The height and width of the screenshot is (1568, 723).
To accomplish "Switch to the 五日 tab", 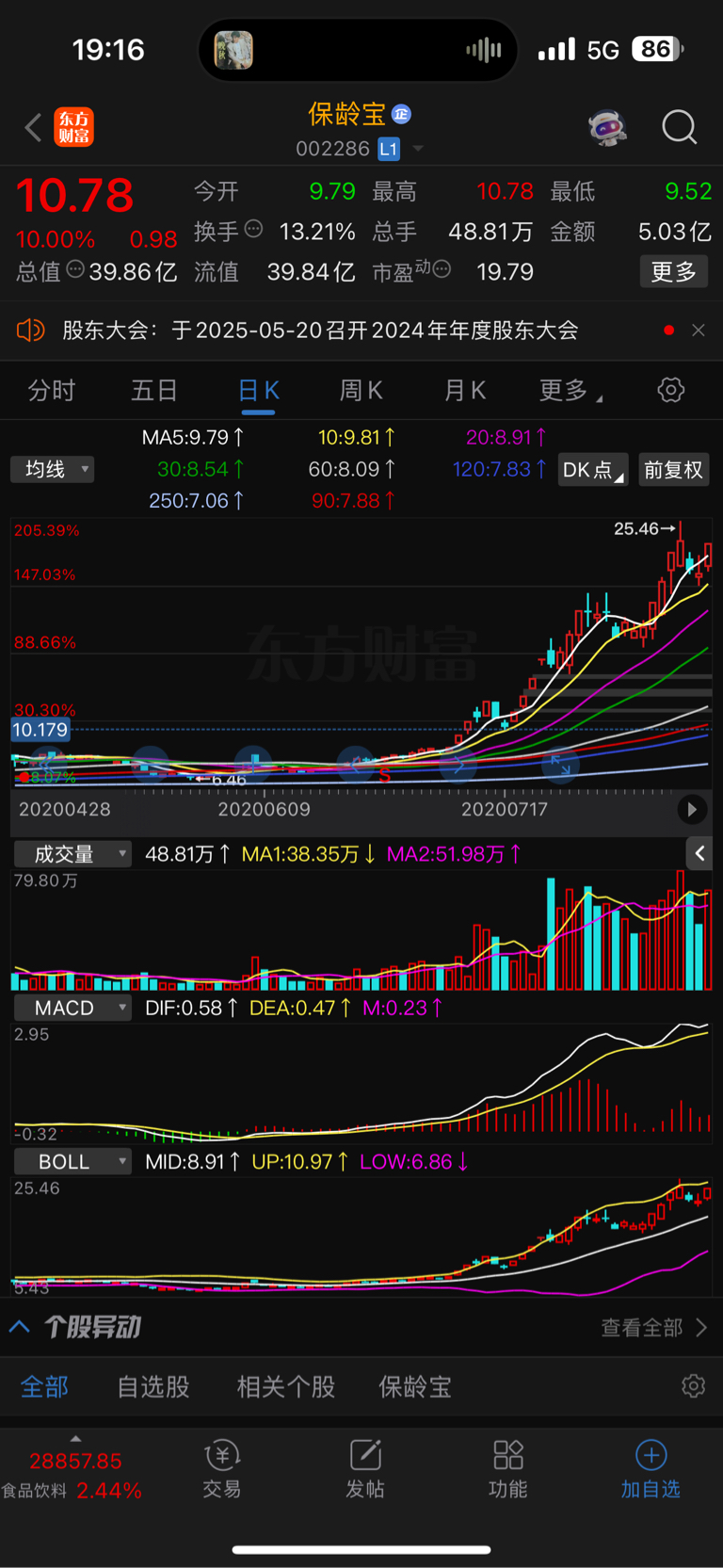I will tap(154, 390).
